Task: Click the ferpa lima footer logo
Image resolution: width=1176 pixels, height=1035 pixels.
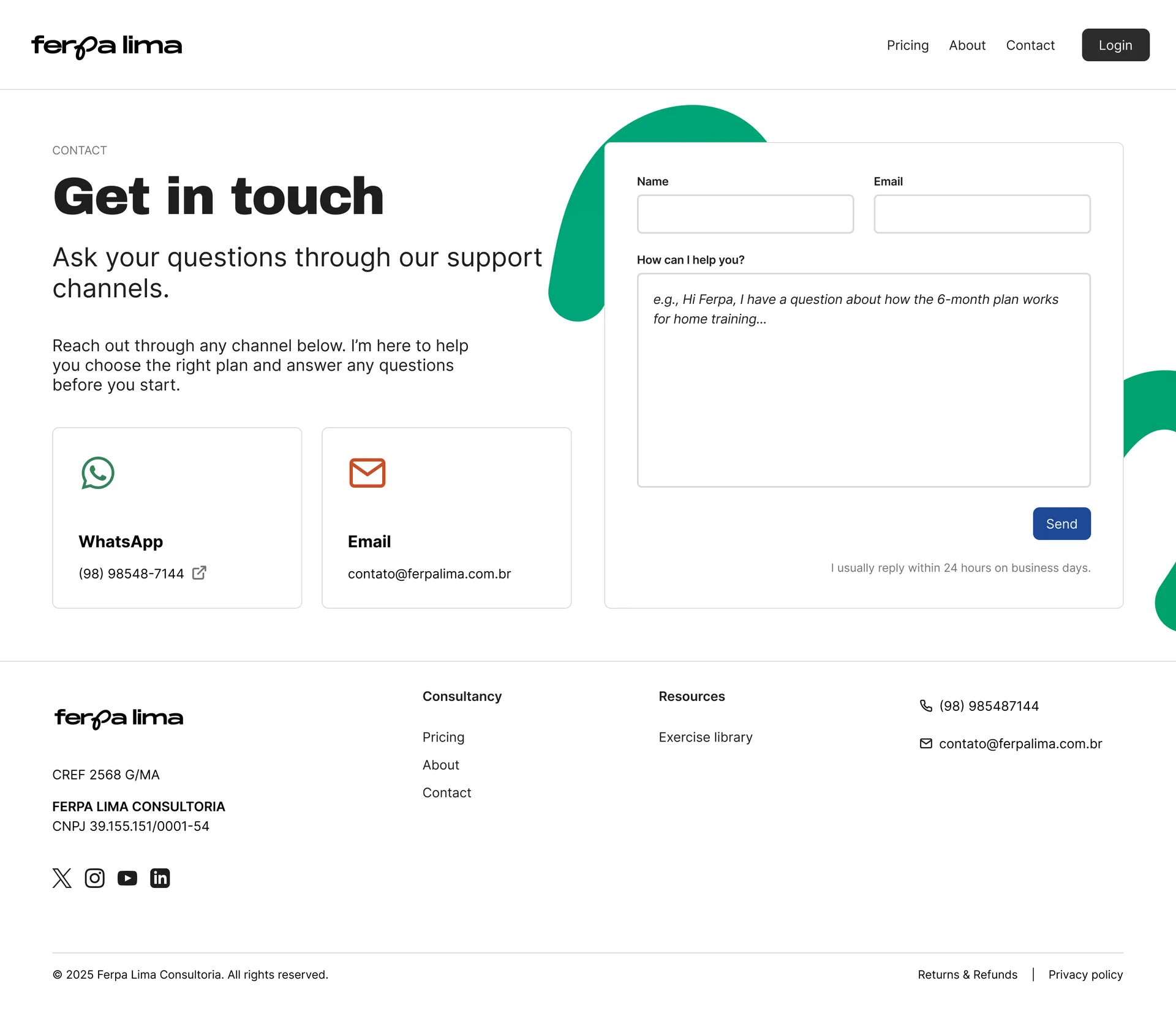Action: [119, 718]
